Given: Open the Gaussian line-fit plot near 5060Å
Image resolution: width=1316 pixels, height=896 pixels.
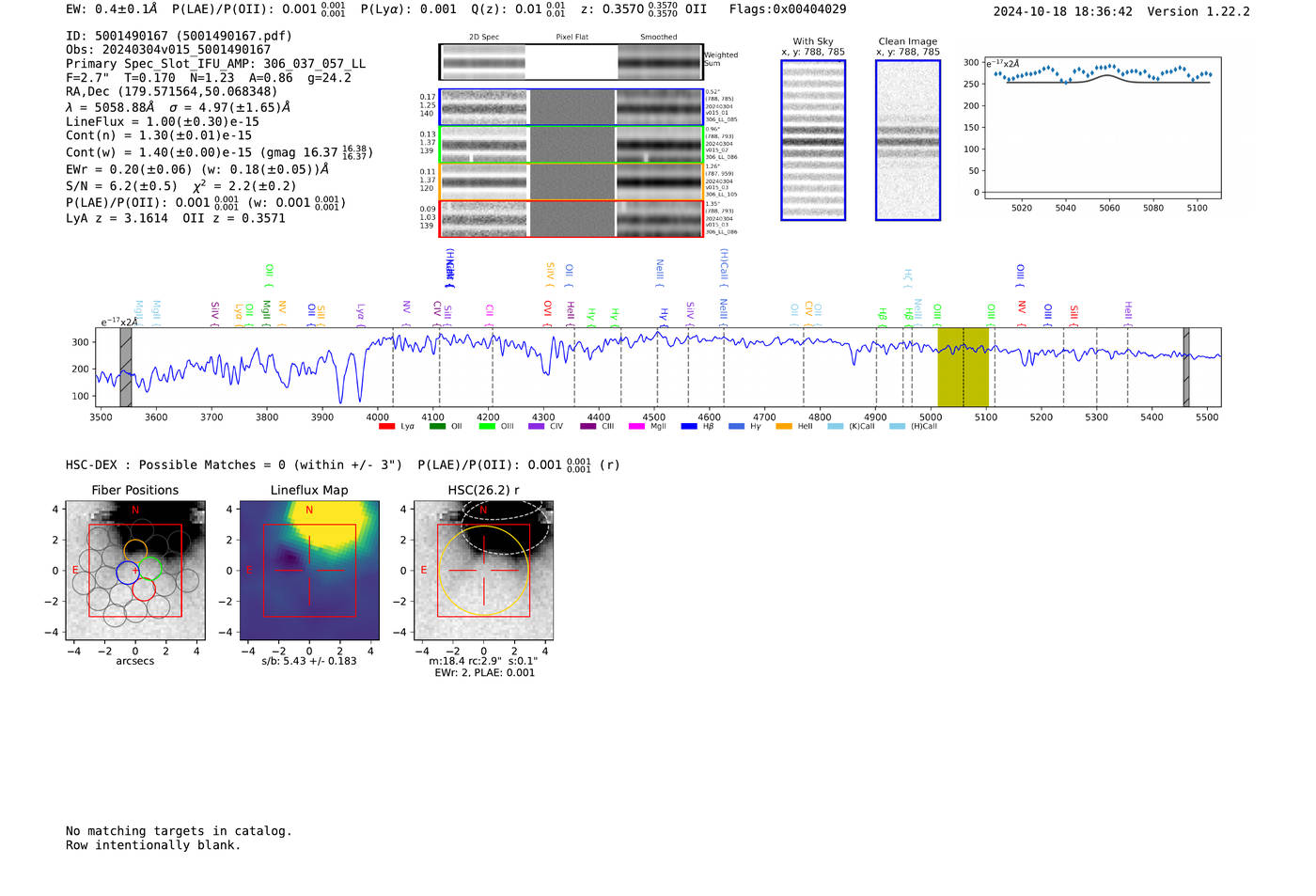Looking at the screenshot, I should [x=1102, y=129].
